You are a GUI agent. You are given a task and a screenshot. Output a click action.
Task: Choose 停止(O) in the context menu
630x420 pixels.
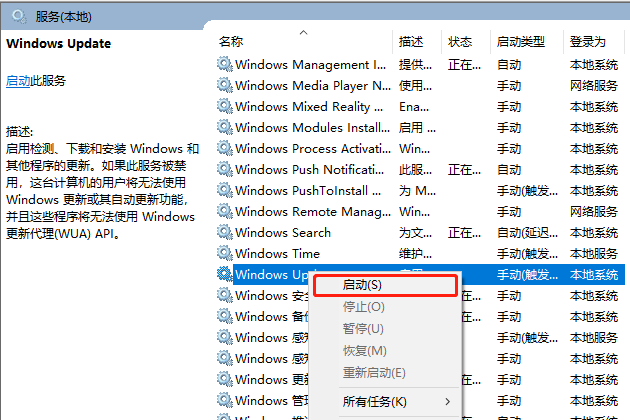(364, 307)
